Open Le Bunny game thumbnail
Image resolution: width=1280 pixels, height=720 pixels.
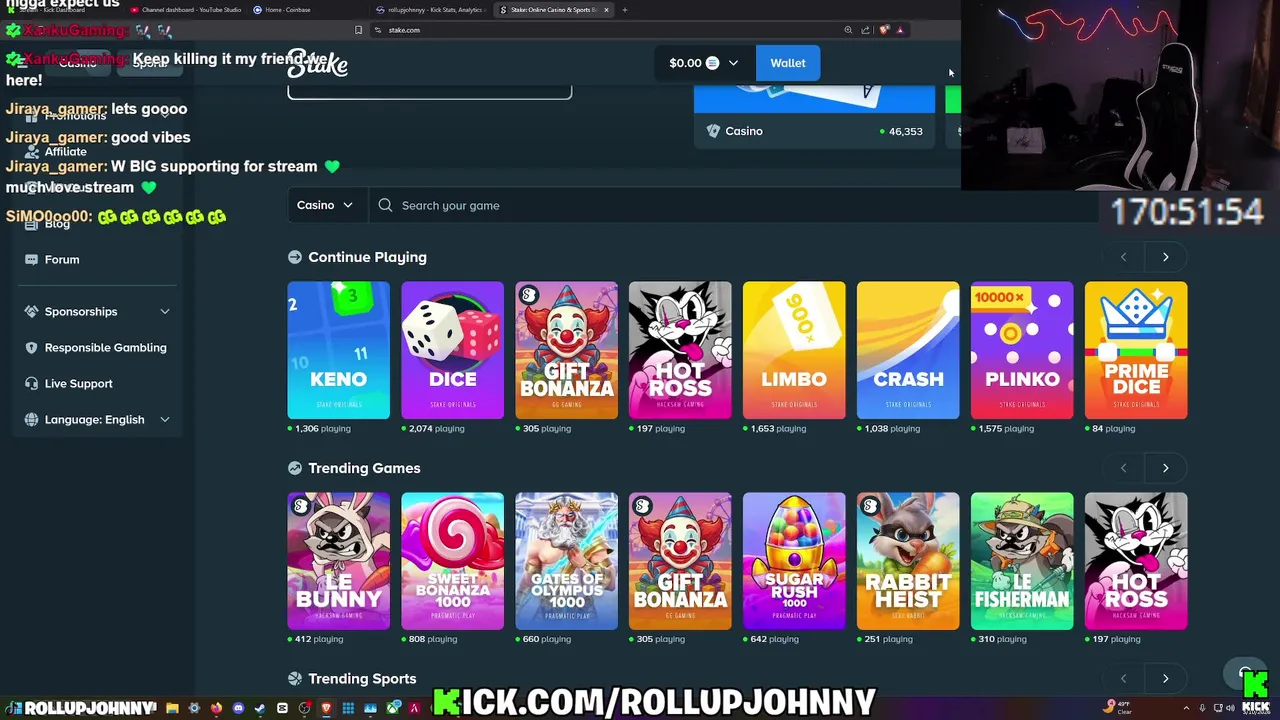point(339,561)
